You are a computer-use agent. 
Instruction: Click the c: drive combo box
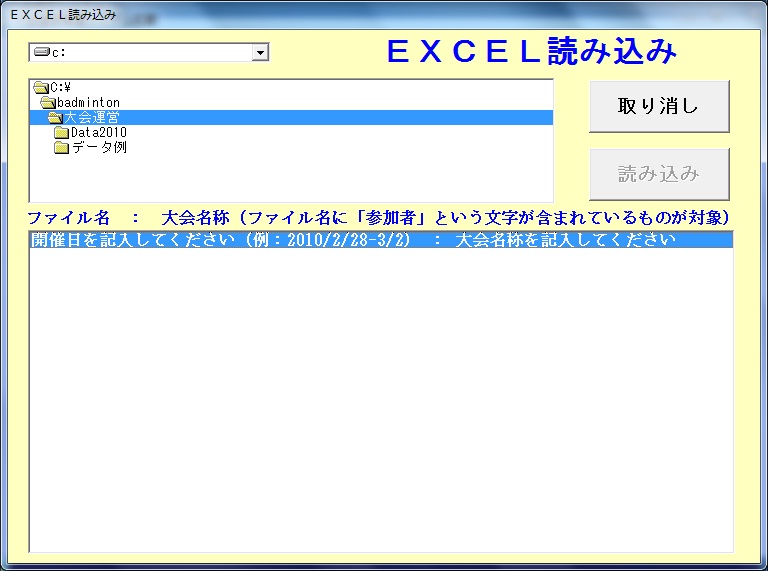(149, 52)
